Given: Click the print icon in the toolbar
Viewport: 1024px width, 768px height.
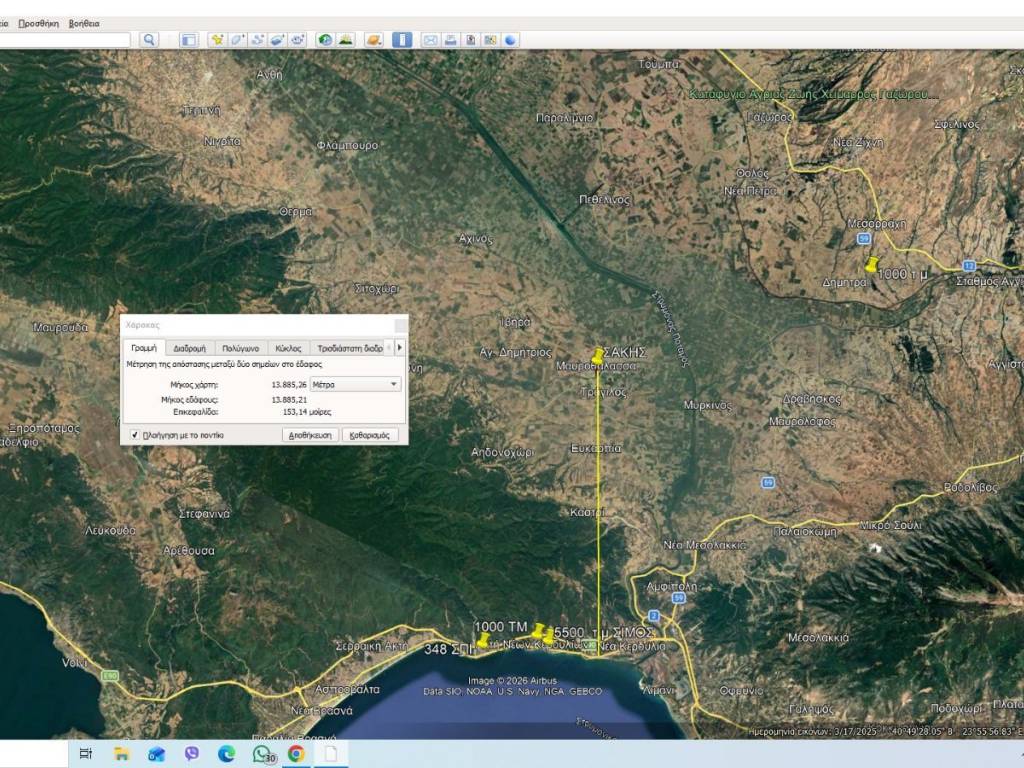Looking at the screenshot, I should (451, 40).
